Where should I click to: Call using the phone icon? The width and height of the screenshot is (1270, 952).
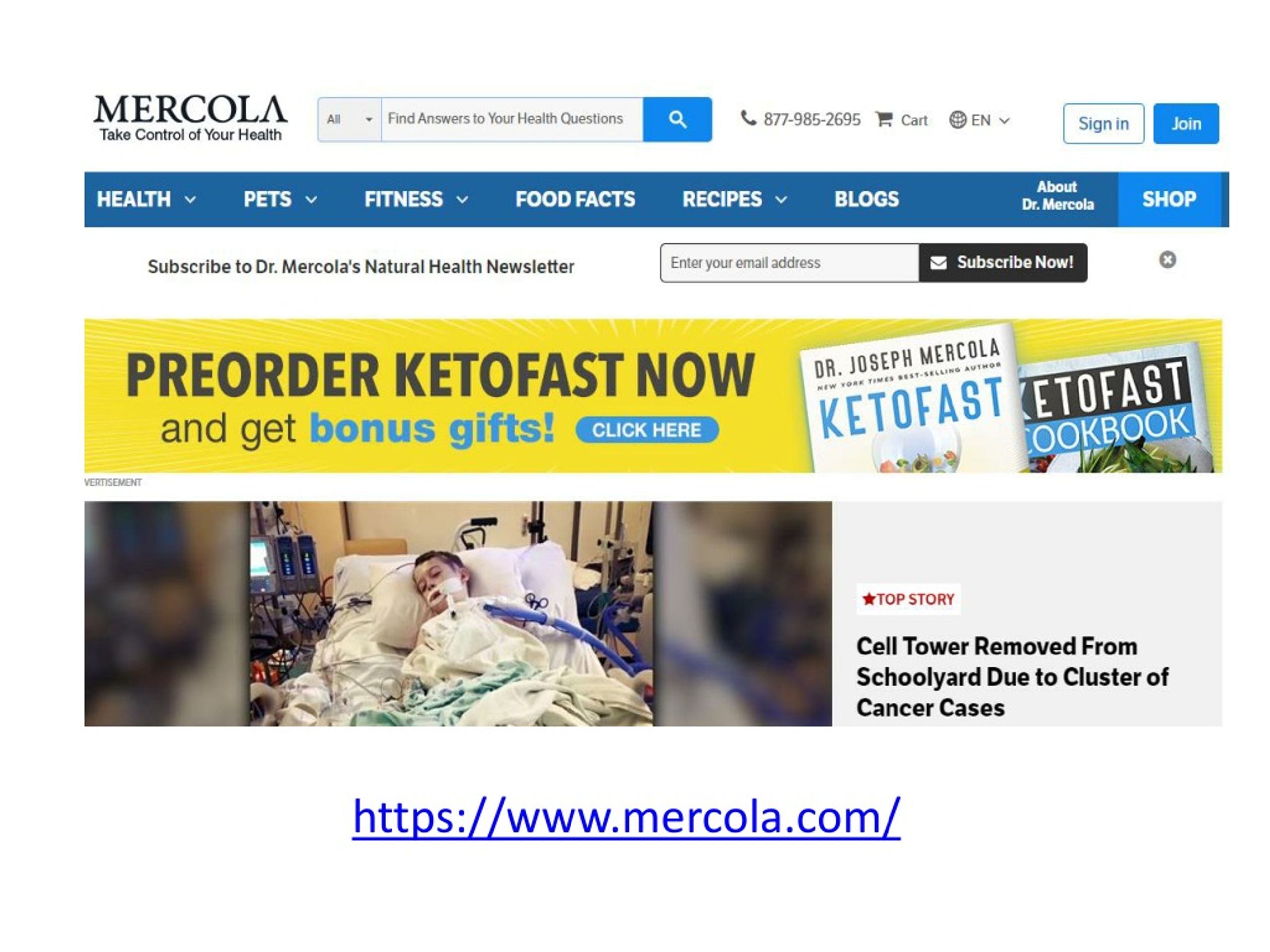(748, 118)
